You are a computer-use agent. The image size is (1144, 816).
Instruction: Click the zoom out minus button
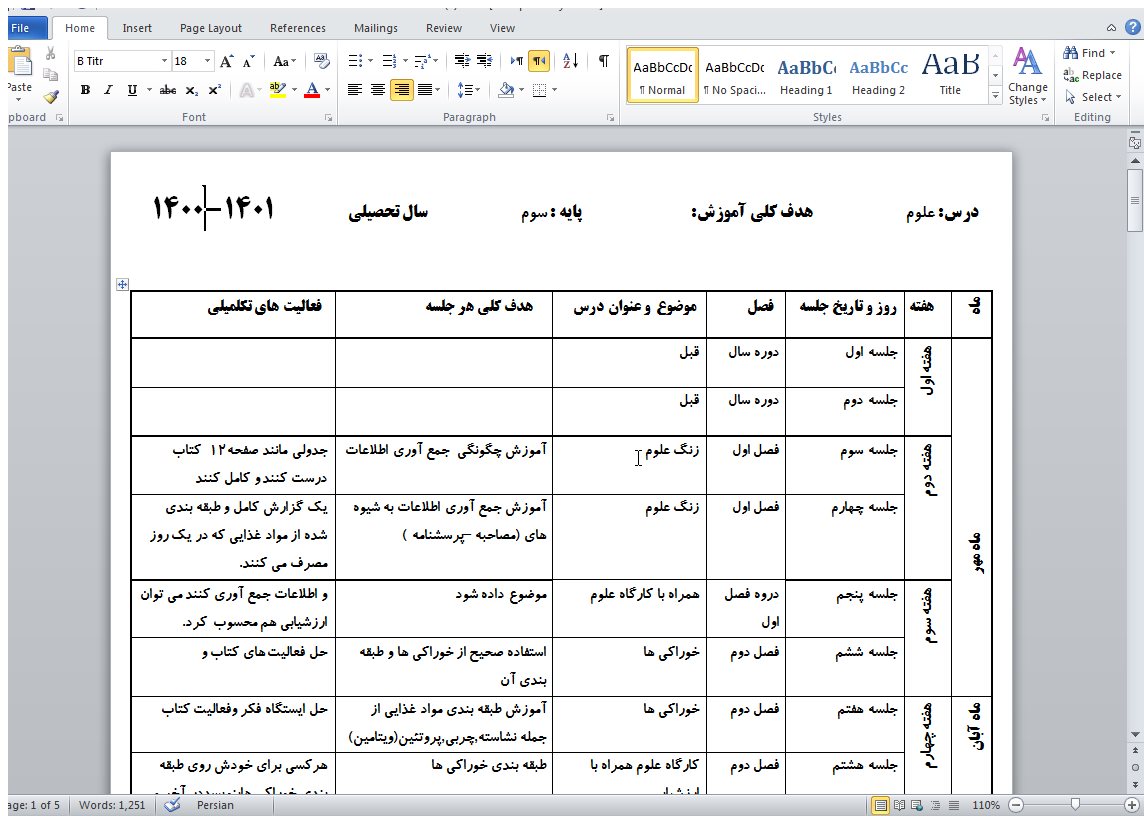tap(1016, 805)
